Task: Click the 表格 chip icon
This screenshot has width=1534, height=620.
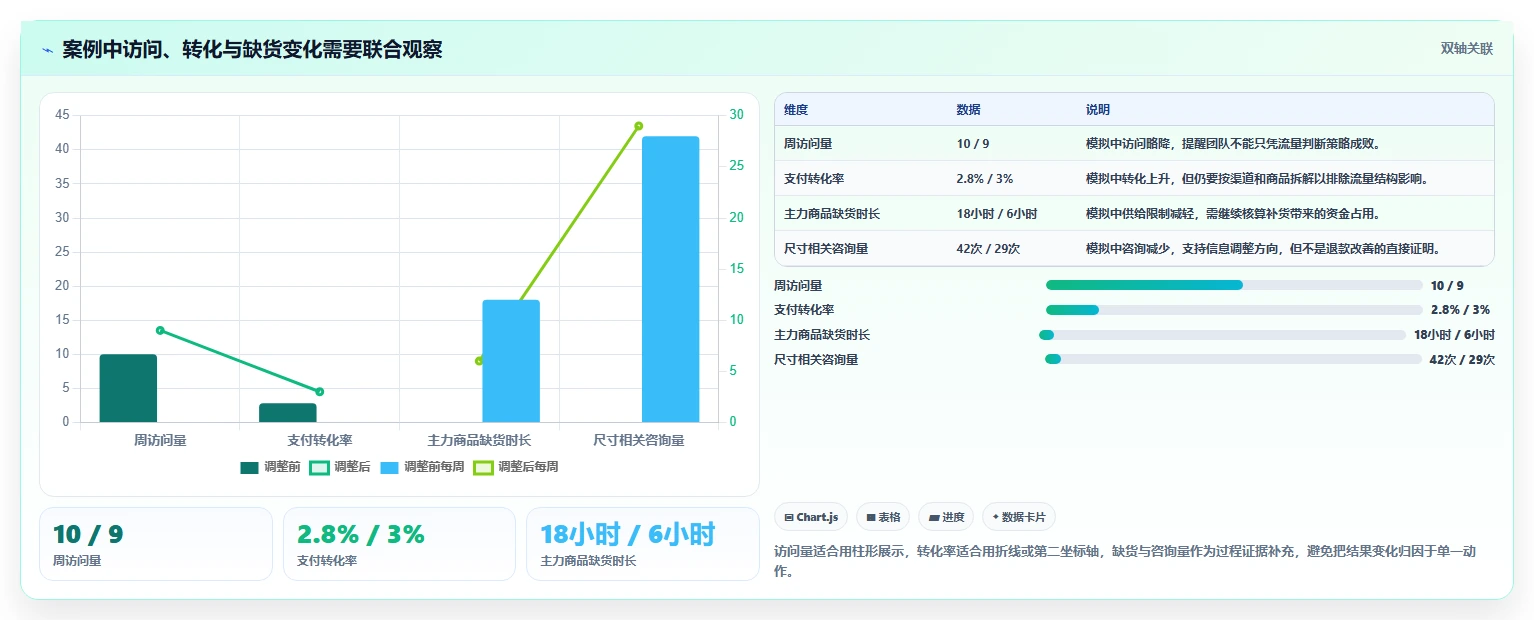Action: point(871,518)
